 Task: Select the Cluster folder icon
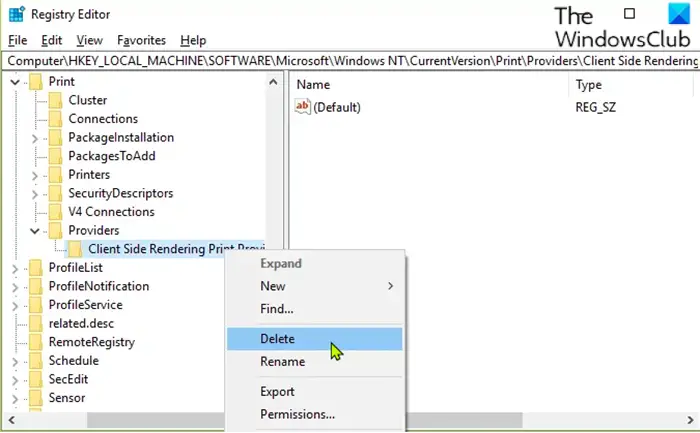tap(55, 100)
